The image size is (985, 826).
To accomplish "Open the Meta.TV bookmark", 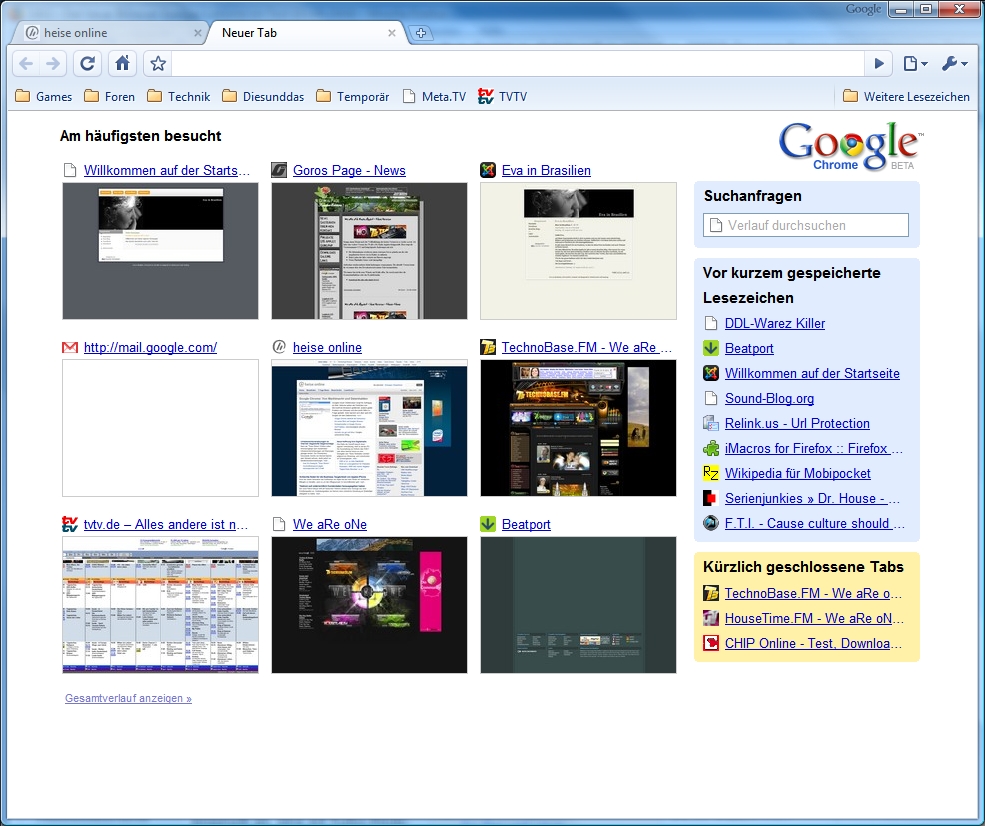I will click(x=435, y=97).
